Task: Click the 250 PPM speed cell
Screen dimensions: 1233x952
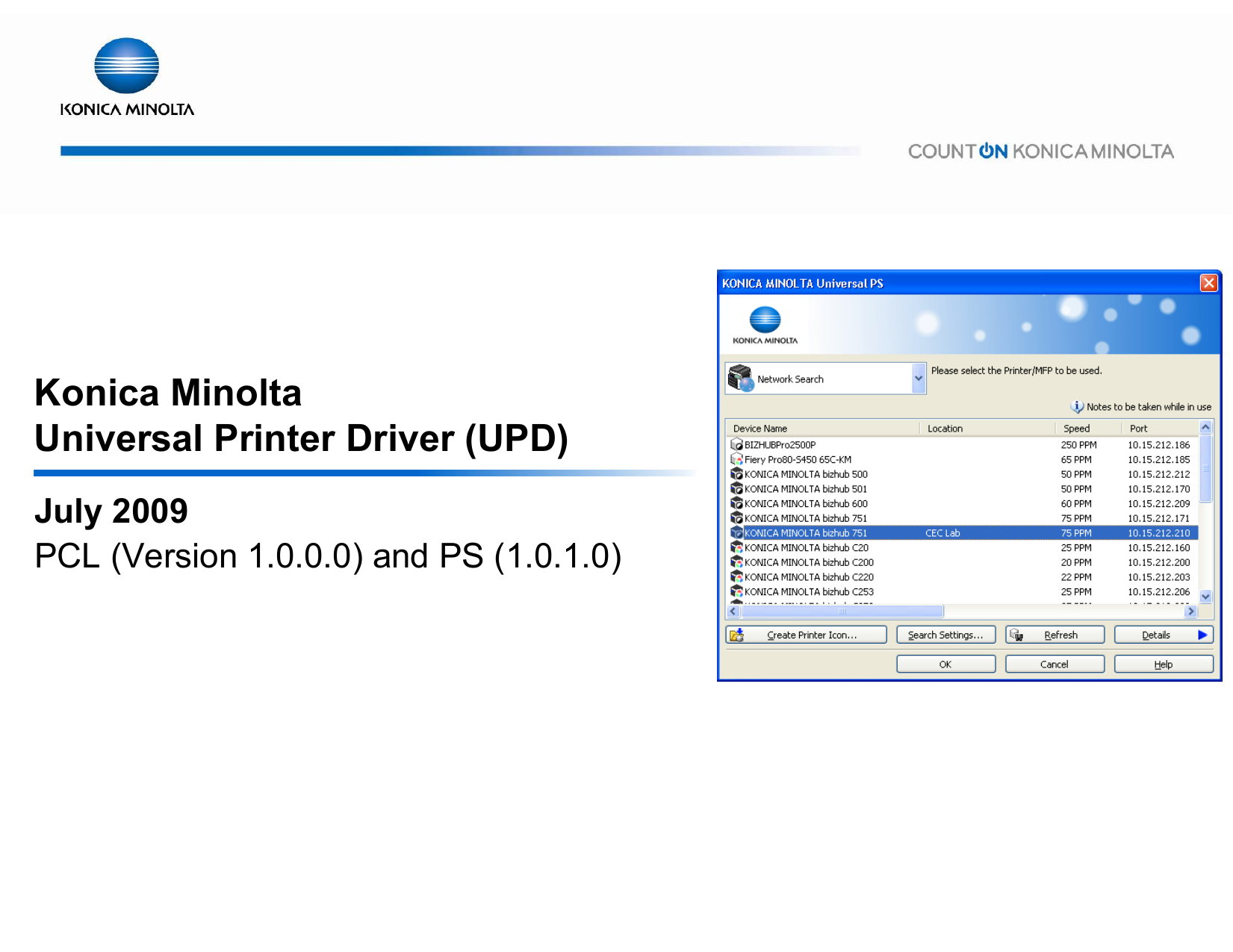Action: point(1079,445)
